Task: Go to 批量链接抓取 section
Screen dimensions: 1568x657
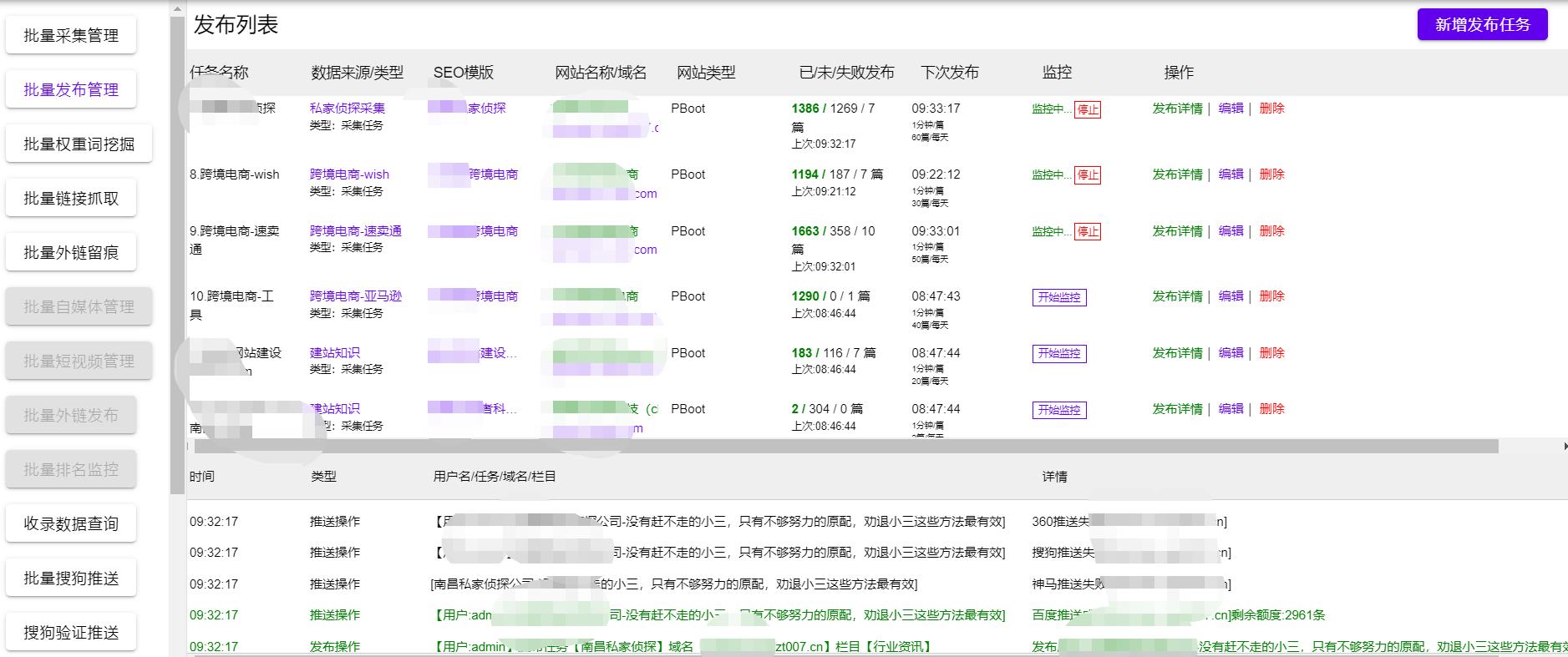Action: (x=71, y=199)
